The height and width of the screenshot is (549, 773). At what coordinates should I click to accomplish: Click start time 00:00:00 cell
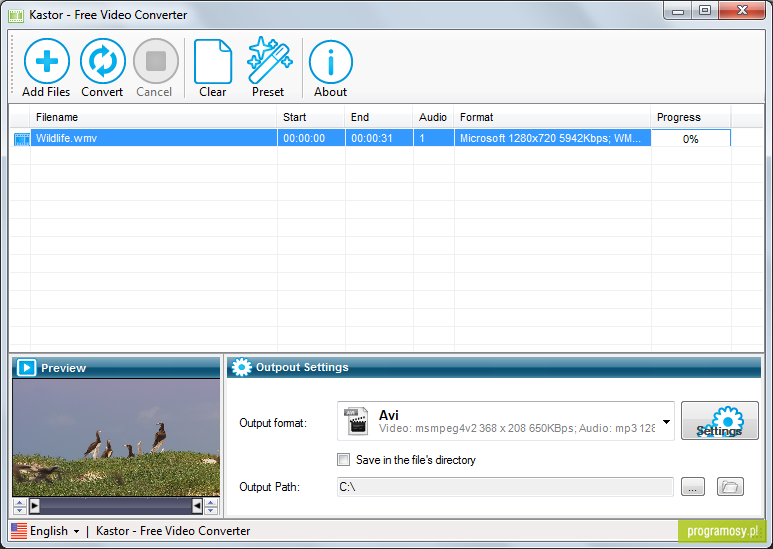(311, 138)
